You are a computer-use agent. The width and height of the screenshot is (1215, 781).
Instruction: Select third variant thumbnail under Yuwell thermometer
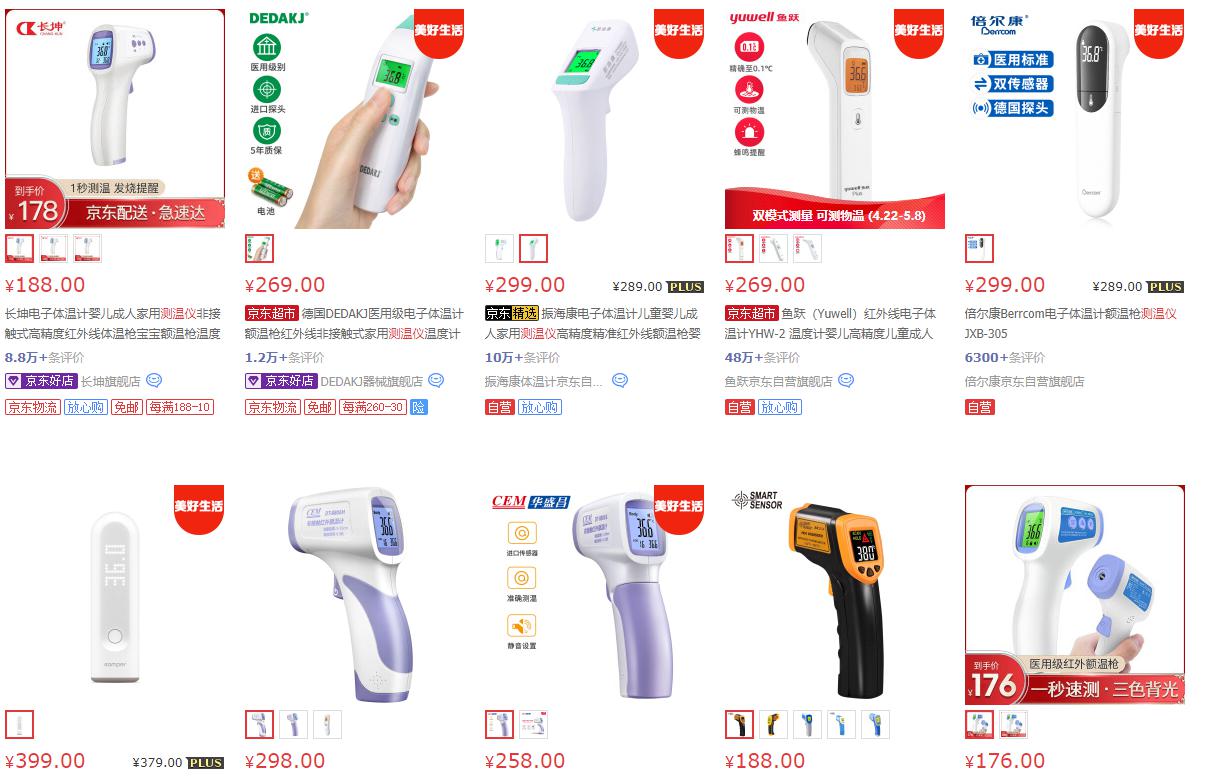click(x=807, y=248)
